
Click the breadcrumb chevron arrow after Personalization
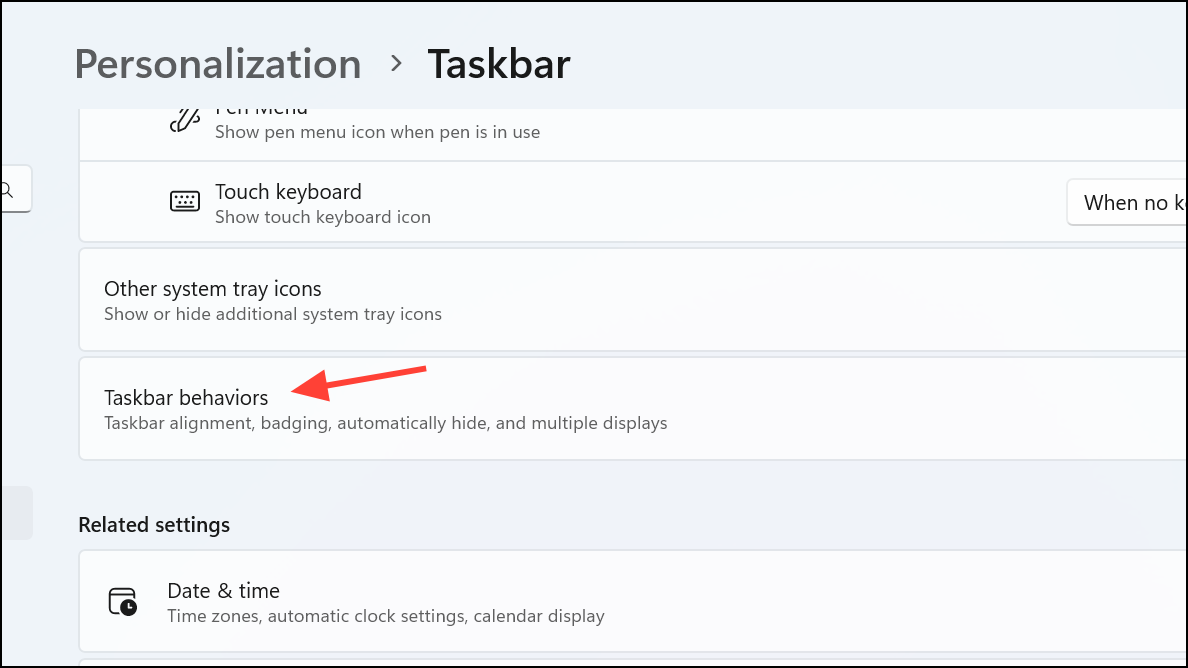pos(395,64)
